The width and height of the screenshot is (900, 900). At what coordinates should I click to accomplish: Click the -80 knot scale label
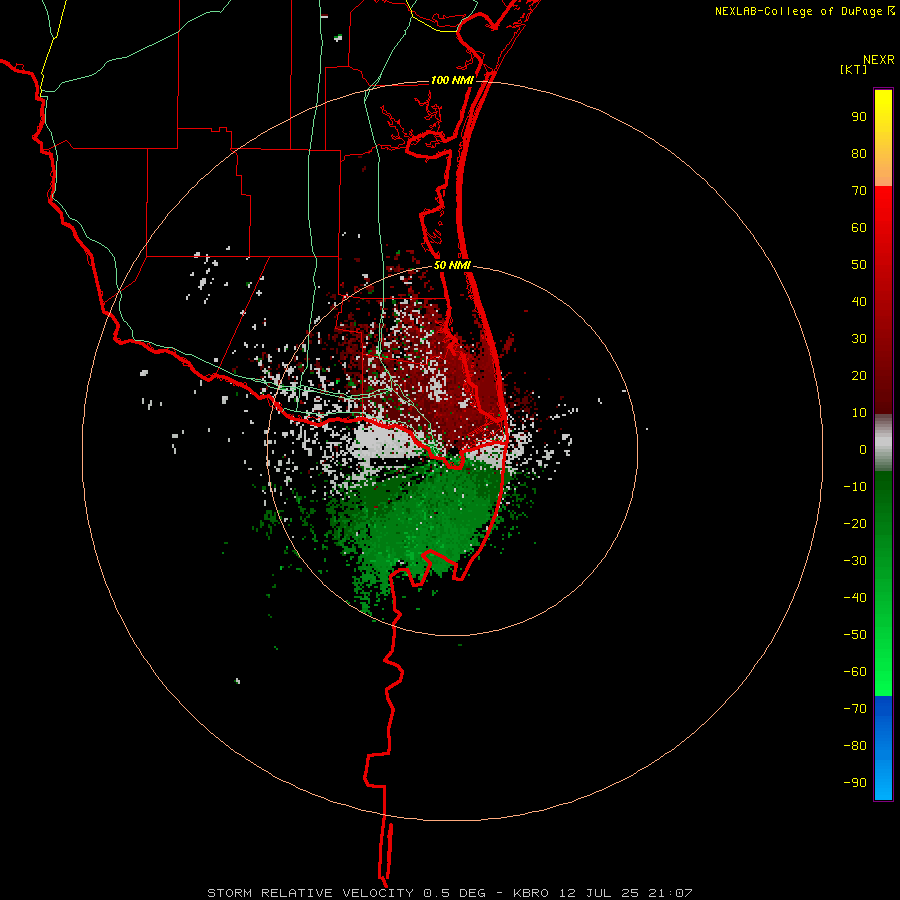coord(855,746)
